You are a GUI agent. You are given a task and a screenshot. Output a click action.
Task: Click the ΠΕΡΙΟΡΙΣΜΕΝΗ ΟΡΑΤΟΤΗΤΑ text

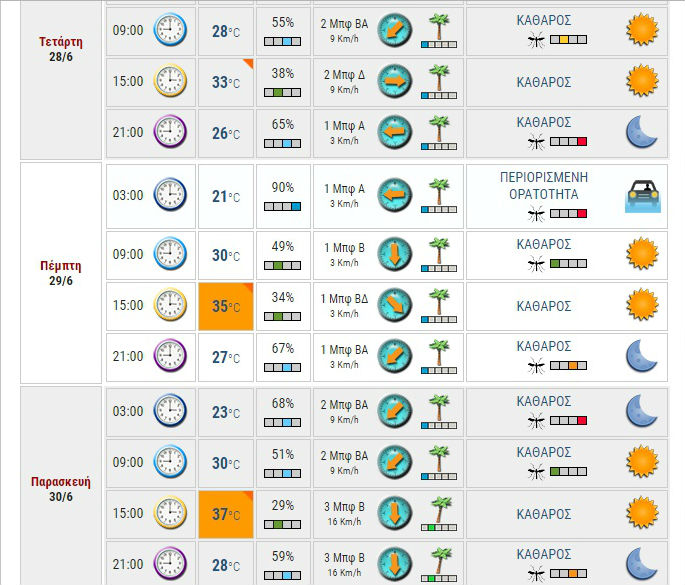544,185
